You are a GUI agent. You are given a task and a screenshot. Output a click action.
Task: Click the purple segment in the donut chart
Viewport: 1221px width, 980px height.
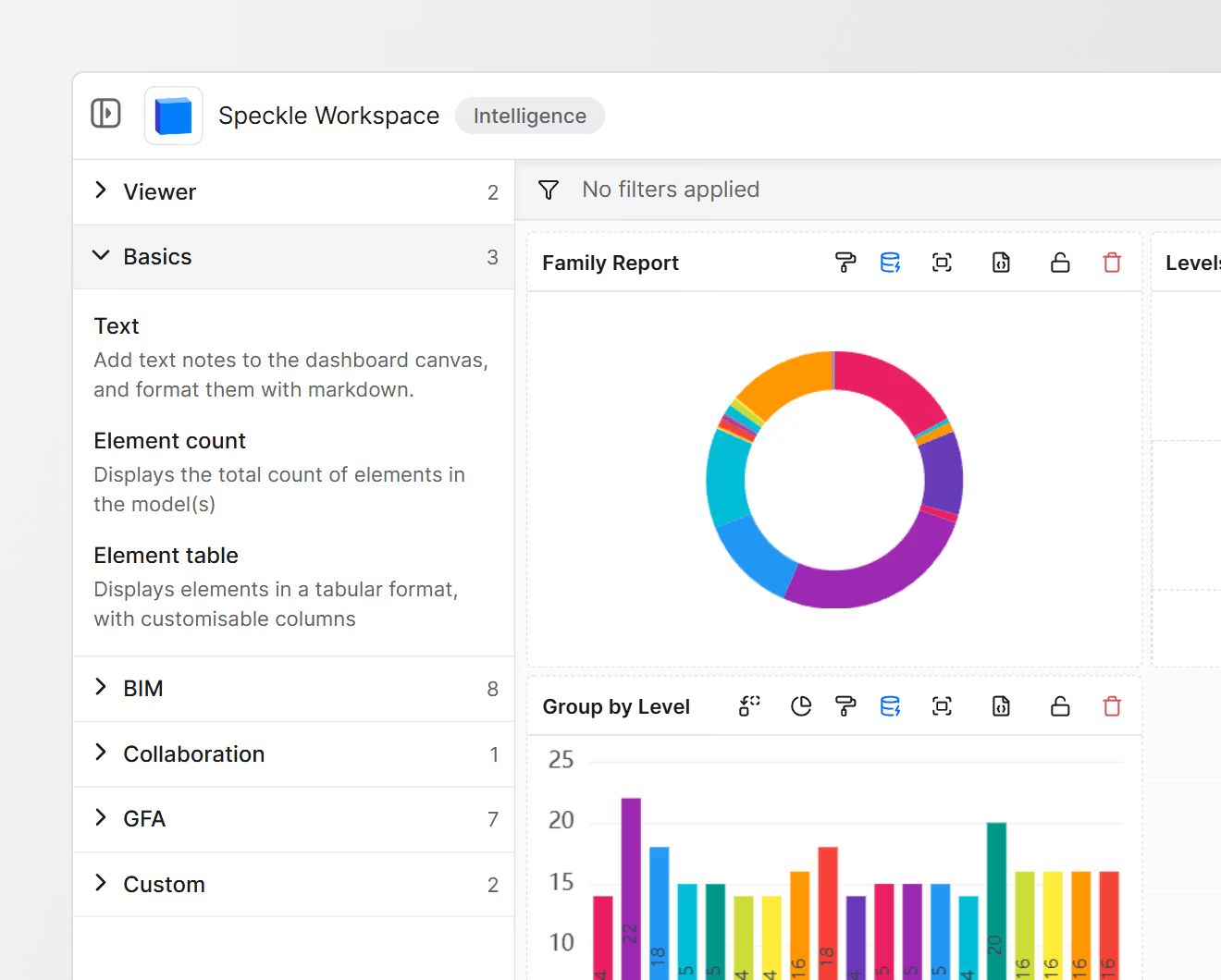click(869, 573)
